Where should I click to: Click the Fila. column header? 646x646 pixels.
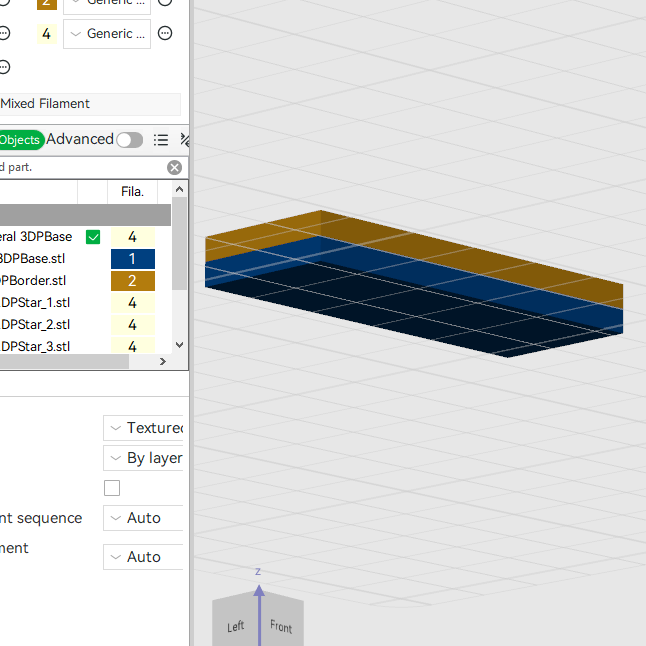(x=132, y=192)
